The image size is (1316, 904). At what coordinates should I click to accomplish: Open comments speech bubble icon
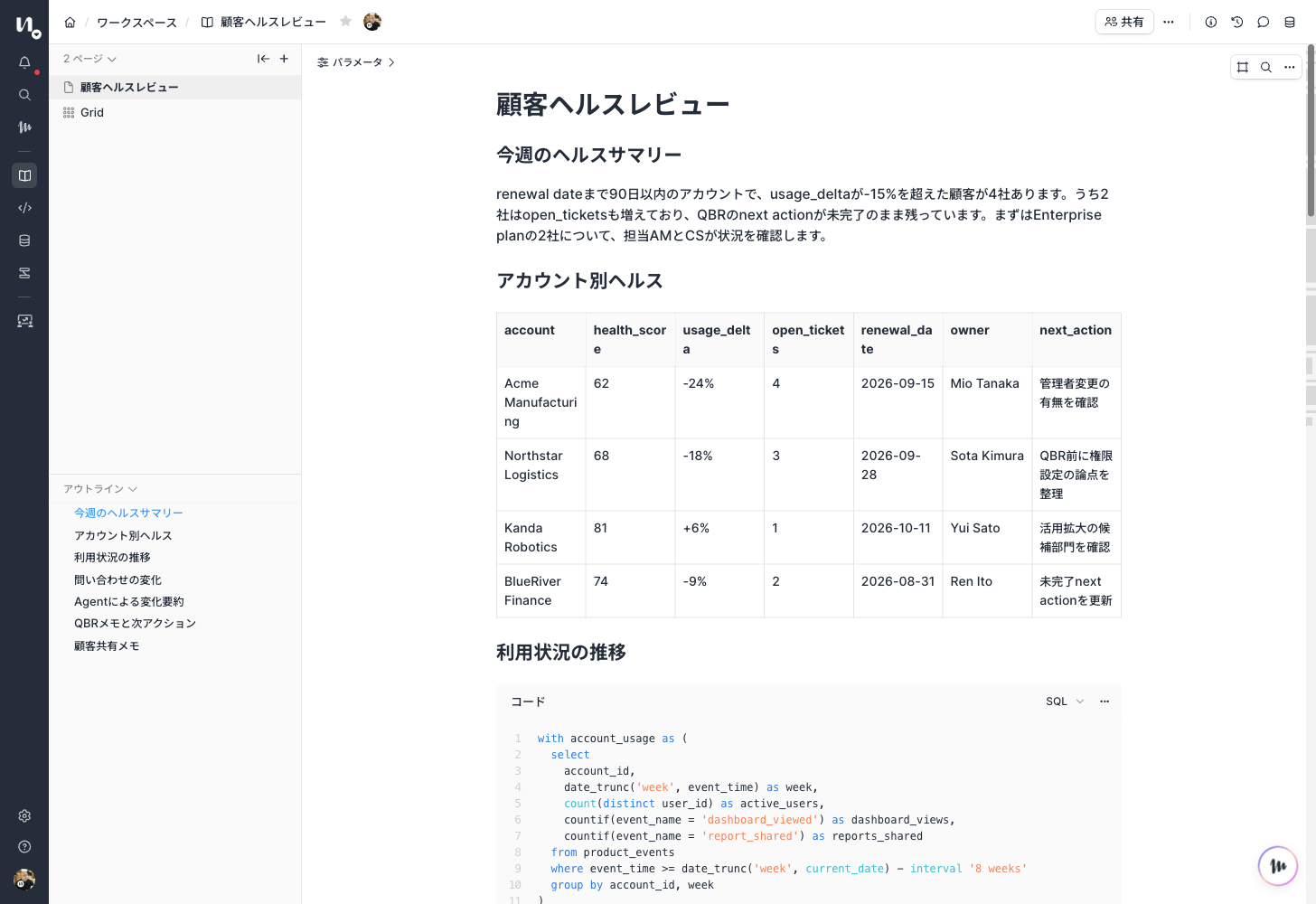click(1263, 22)
